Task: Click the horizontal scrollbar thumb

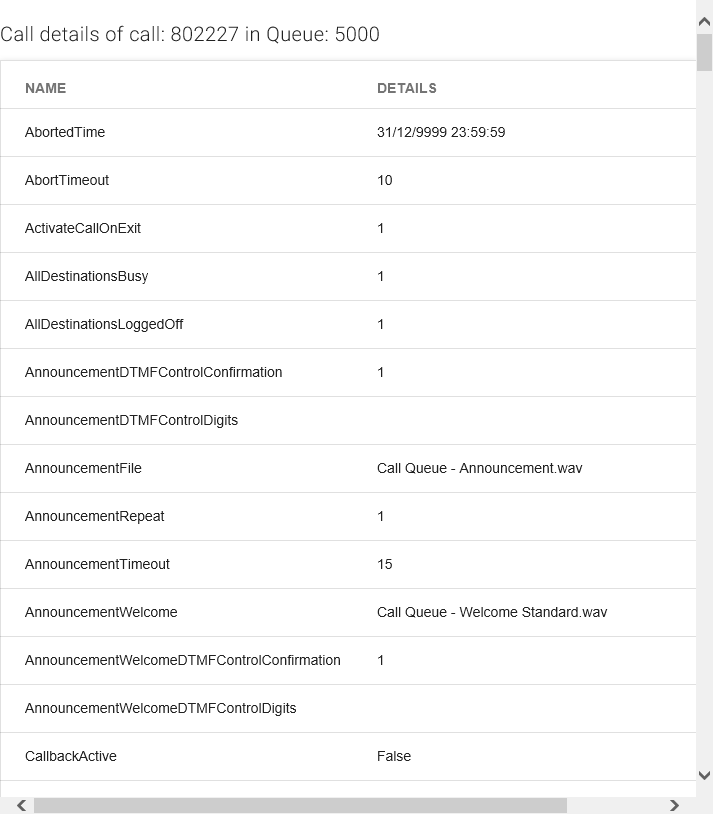Action: pyautogui.click(x=300, y=805)
